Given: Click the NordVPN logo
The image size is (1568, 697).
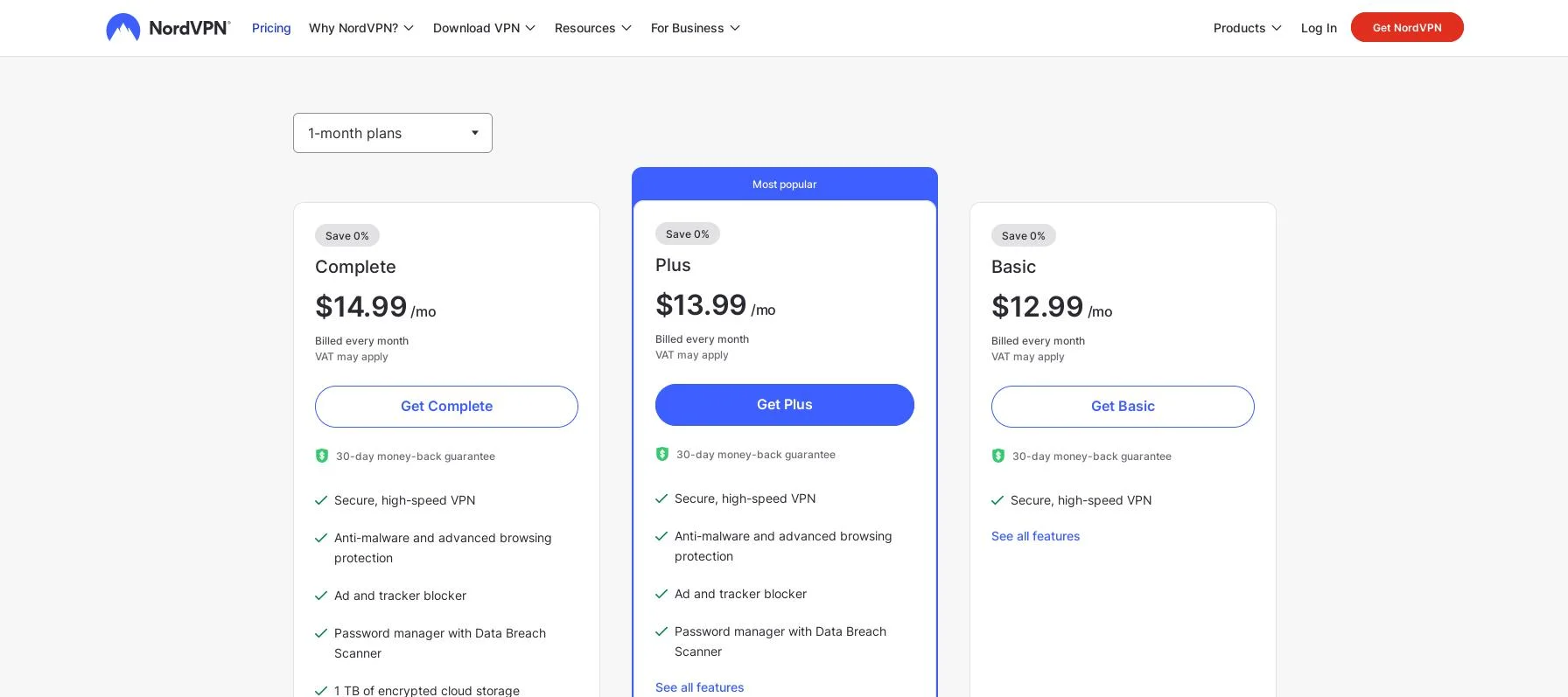Looking at the screenshot, I should (168, 28).
